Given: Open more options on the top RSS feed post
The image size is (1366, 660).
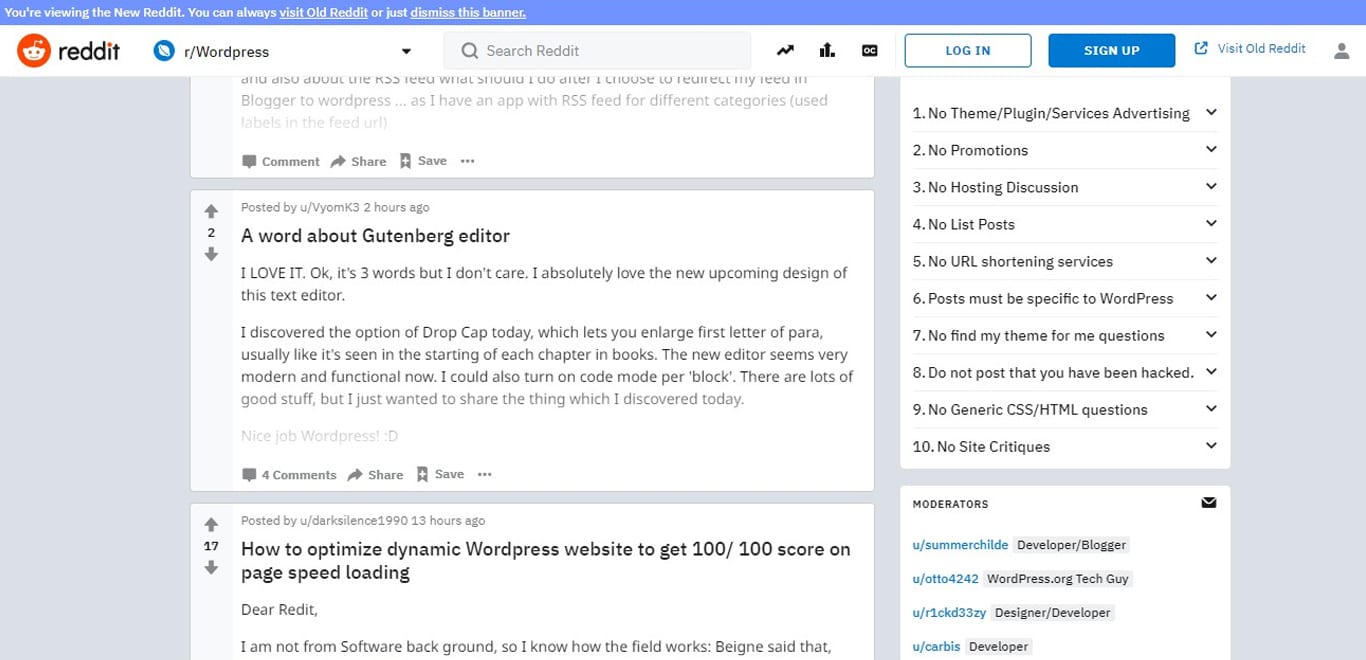Looking at the screenshot, I should tap(467, 160).
